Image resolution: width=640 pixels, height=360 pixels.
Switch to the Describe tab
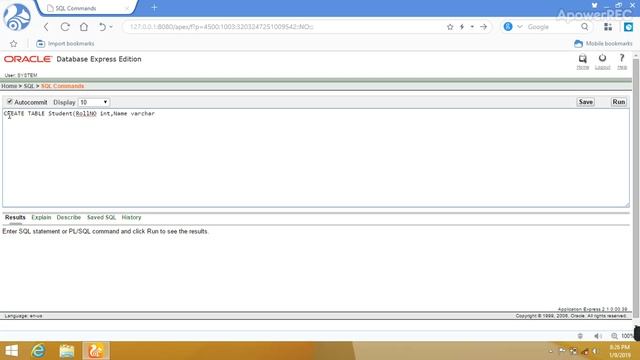69,218
